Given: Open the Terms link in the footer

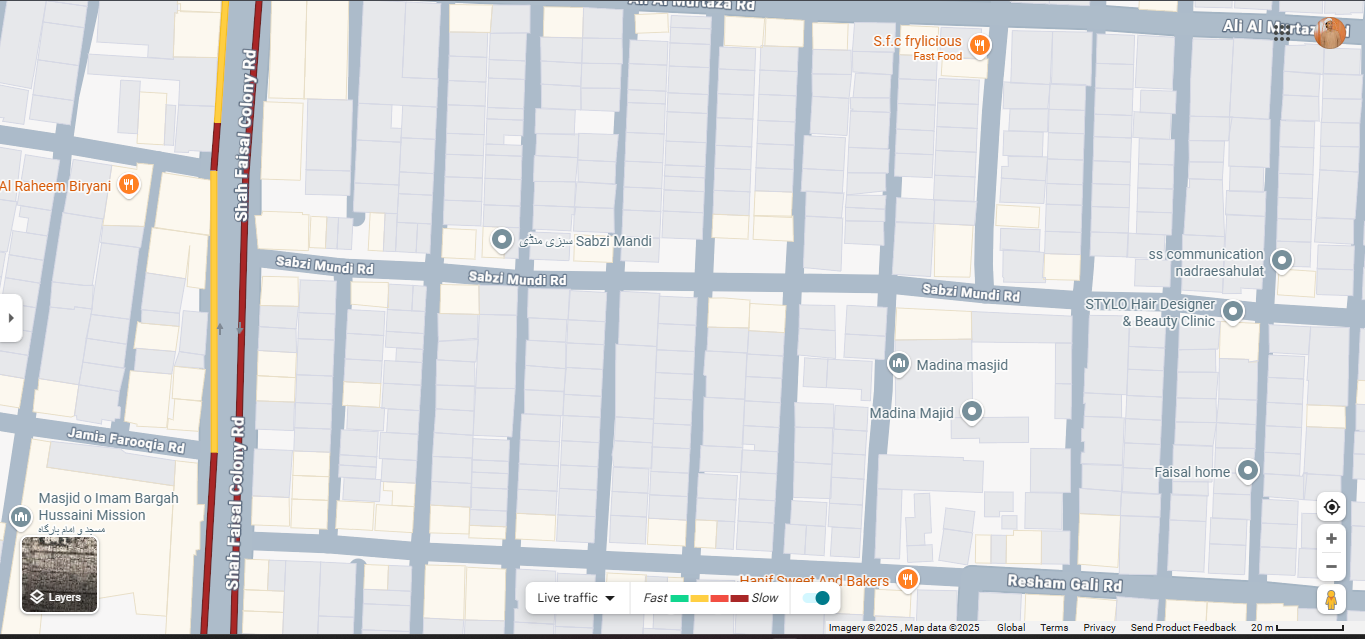Looking at the screenshot, I should [x=1054, y=628].
